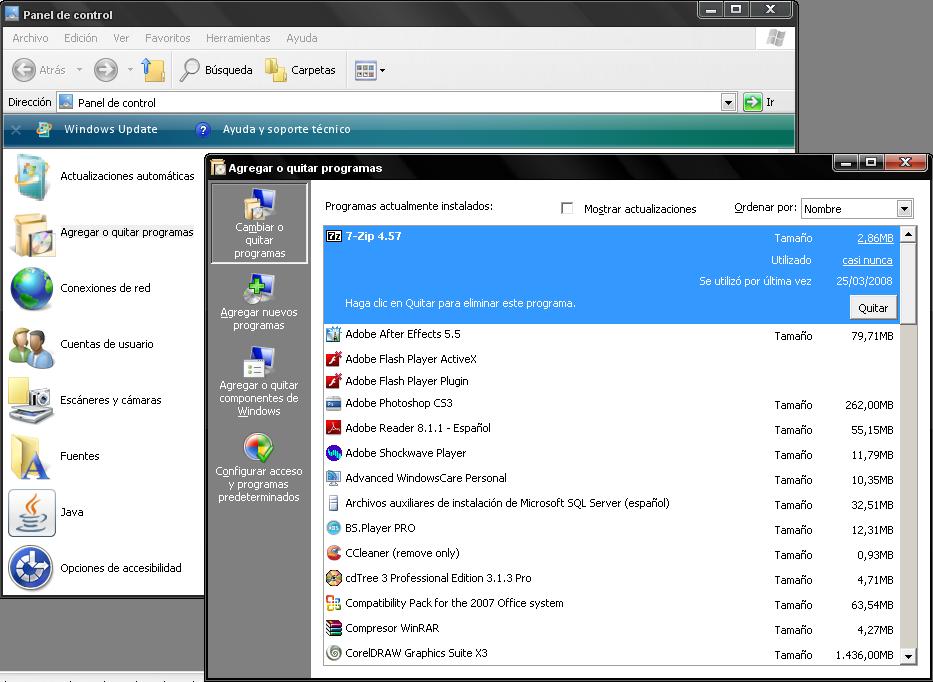Expand the Dirección address bar dropdown
The height and width of the screenshot is (682, 933).
(728, 102)
